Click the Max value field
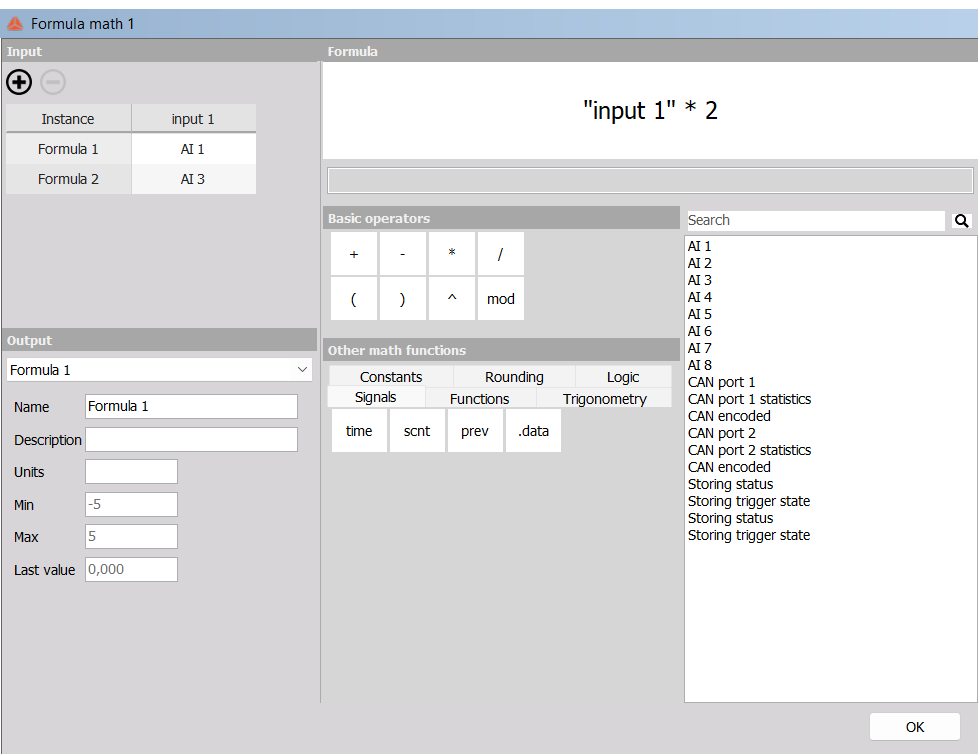Image resolution: width=978 pixels, height=754 pixels. point(132,536)
